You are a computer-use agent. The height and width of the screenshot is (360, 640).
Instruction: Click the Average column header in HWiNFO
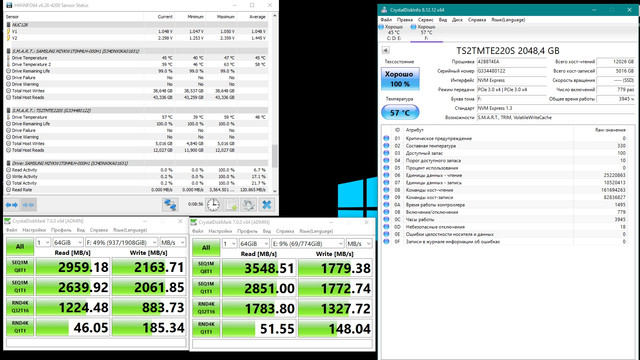(257, 17)
